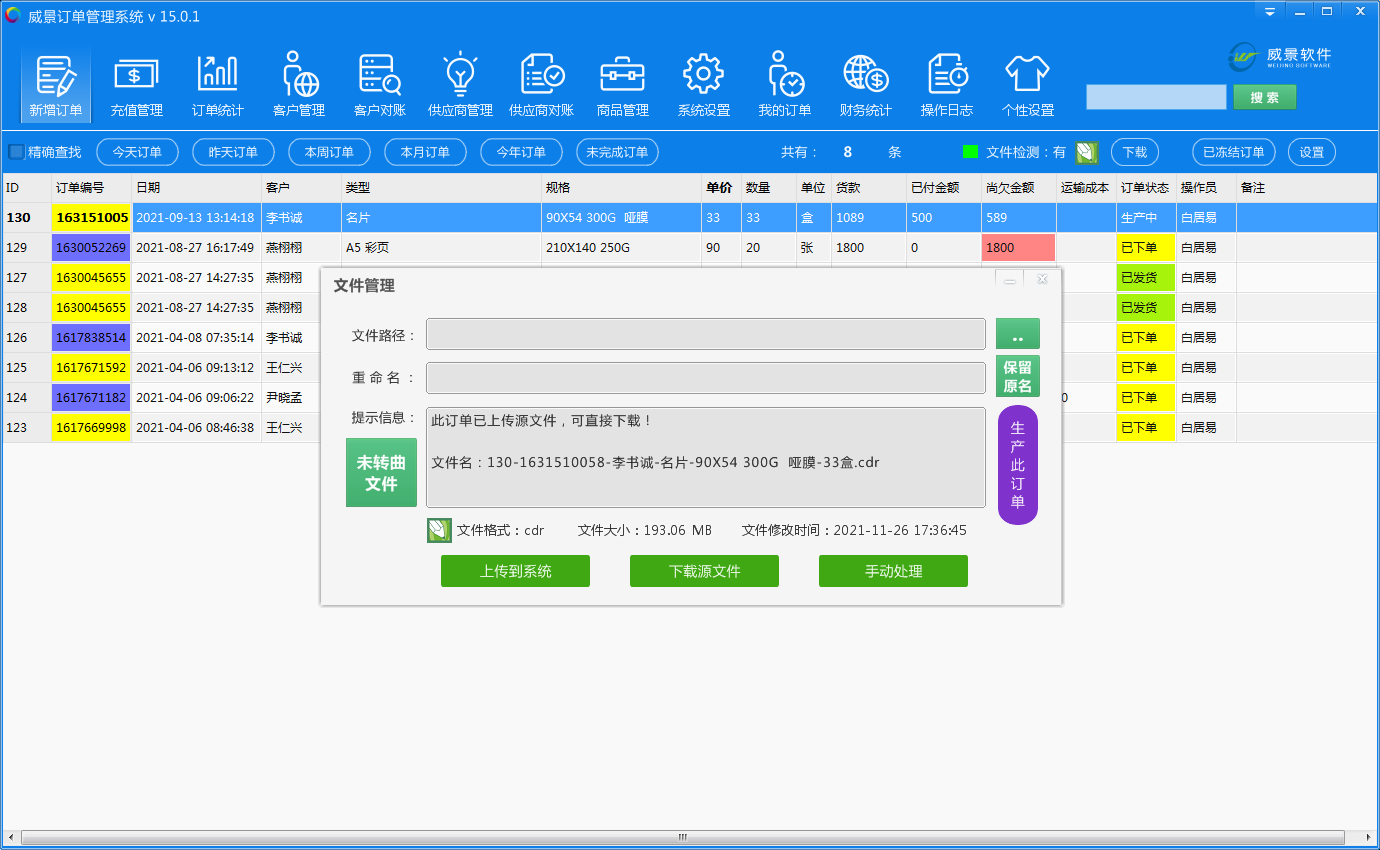Screen dimensions: 1380x850
Task: Open title bar dropdown arrow menu
Action: click(x=1269, y=11)
